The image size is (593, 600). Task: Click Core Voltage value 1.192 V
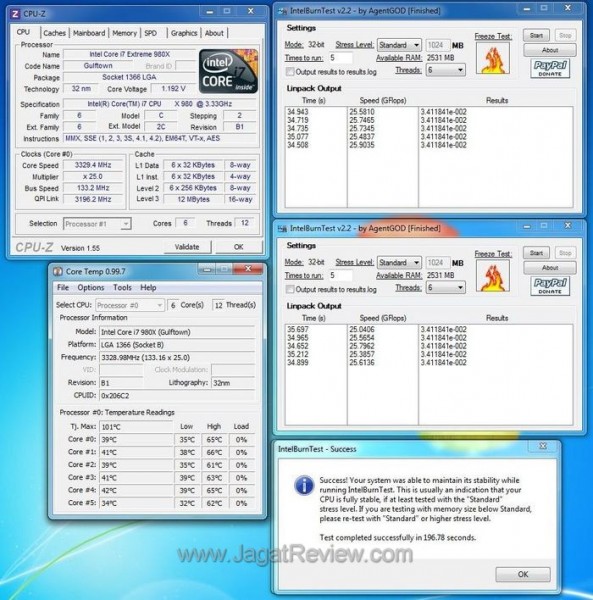[x=173, y=89]
